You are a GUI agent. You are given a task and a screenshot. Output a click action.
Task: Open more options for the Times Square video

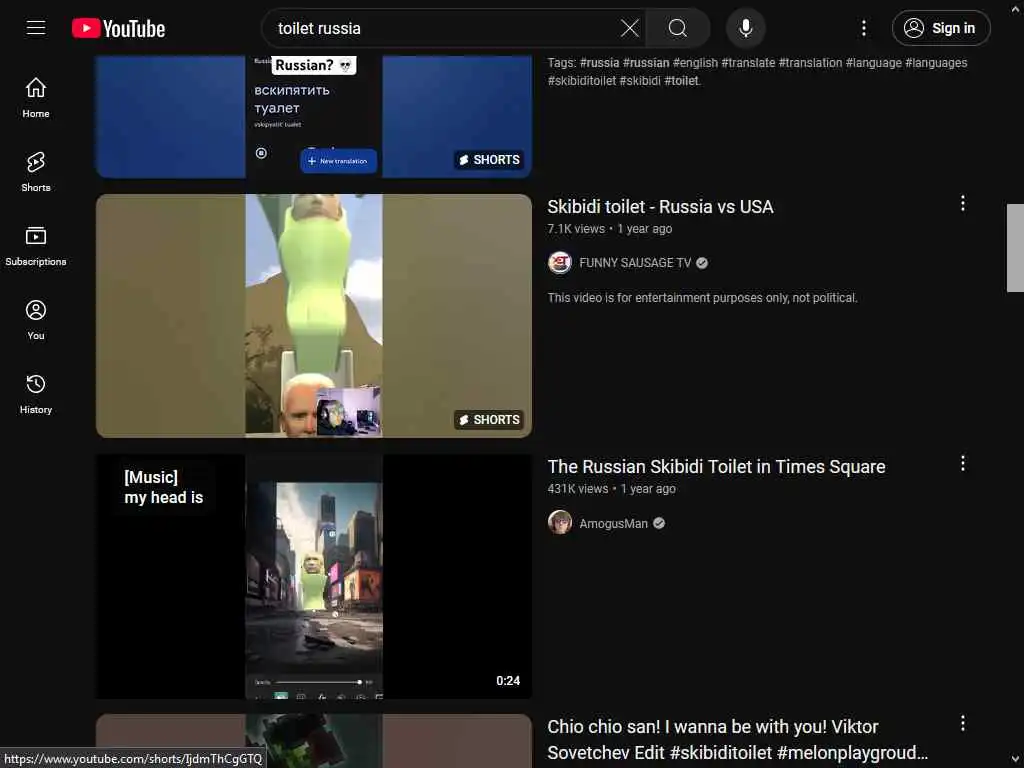click(x=962, y=464)
